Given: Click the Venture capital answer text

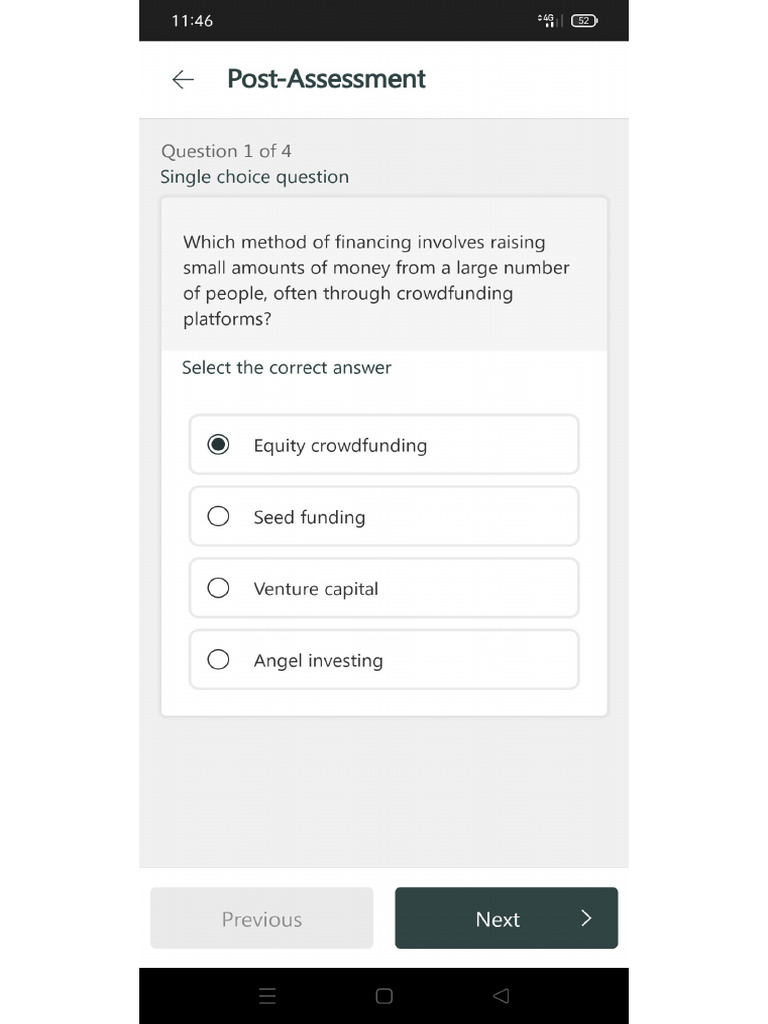Looking at the screenshot, I should click(x=316, y=589).
